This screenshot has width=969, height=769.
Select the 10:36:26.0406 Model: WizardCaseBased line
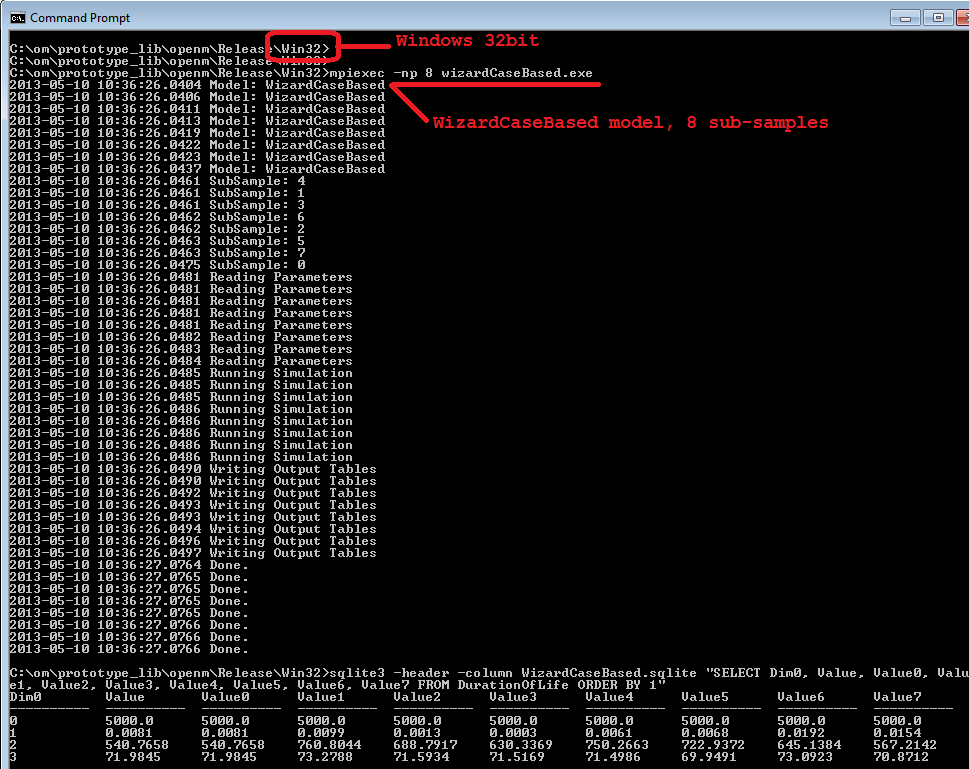coord(197,97)
